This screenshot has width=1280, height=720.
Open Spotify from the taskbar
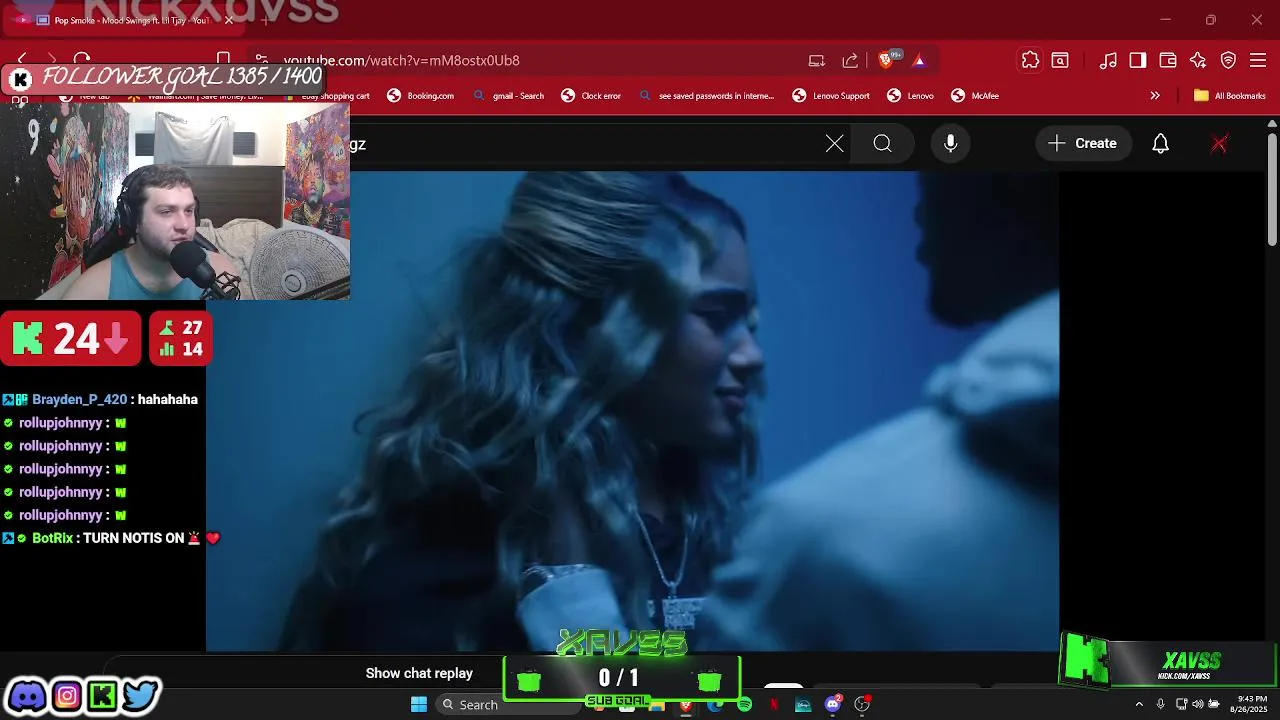tap(744, 705)
